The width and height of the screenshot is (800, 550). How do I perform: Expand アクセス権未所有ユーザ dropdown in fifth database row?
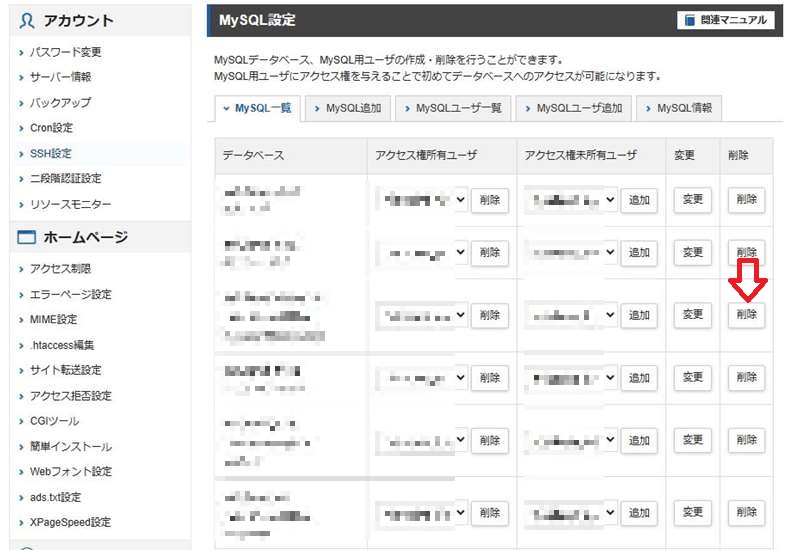pos(571,440)
